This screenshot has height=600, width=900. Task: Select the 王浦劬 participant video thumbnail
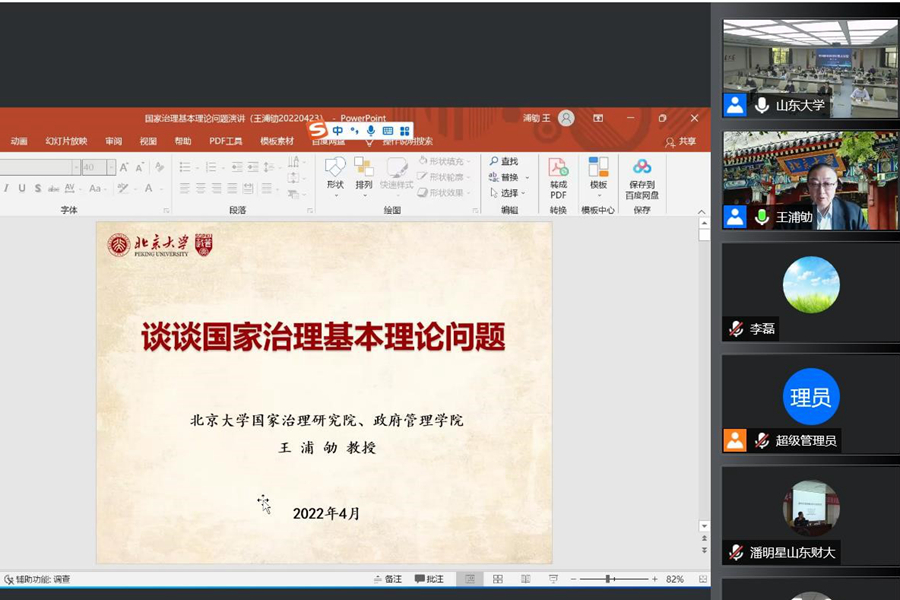point(810,181)
